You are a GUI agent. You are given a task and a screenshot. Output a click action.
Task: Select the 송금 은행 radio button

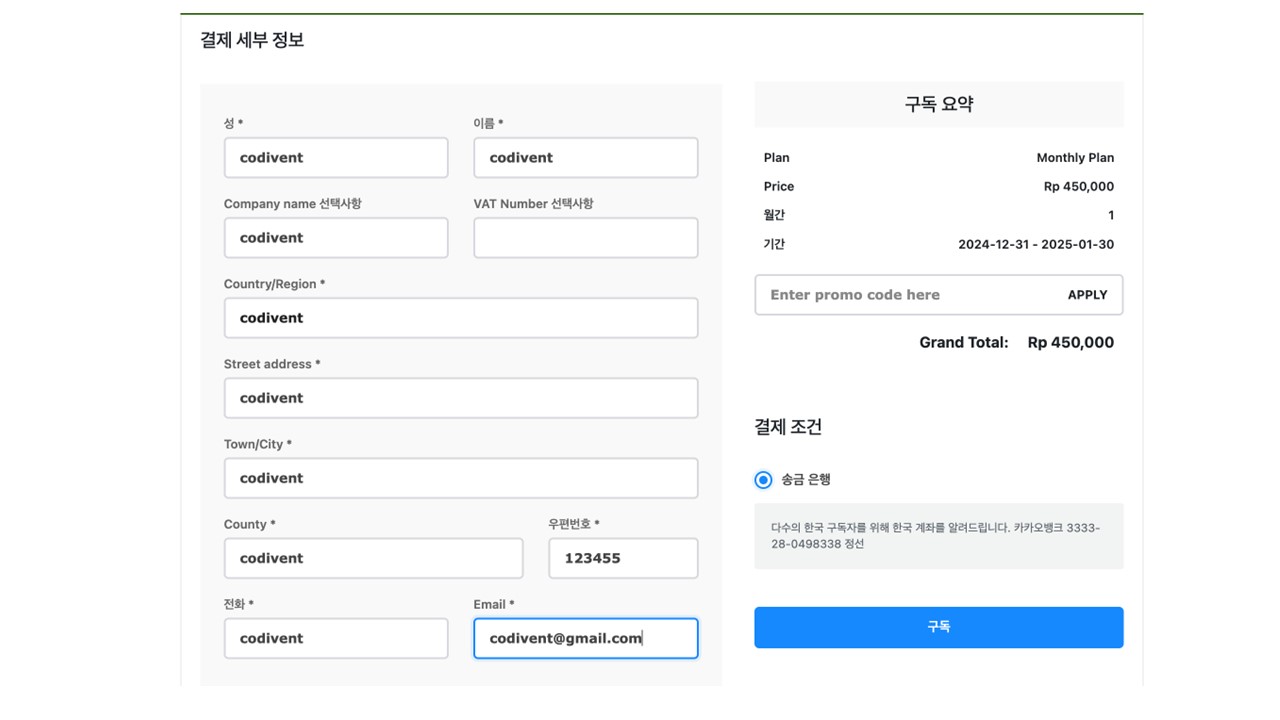pos(764,480)
